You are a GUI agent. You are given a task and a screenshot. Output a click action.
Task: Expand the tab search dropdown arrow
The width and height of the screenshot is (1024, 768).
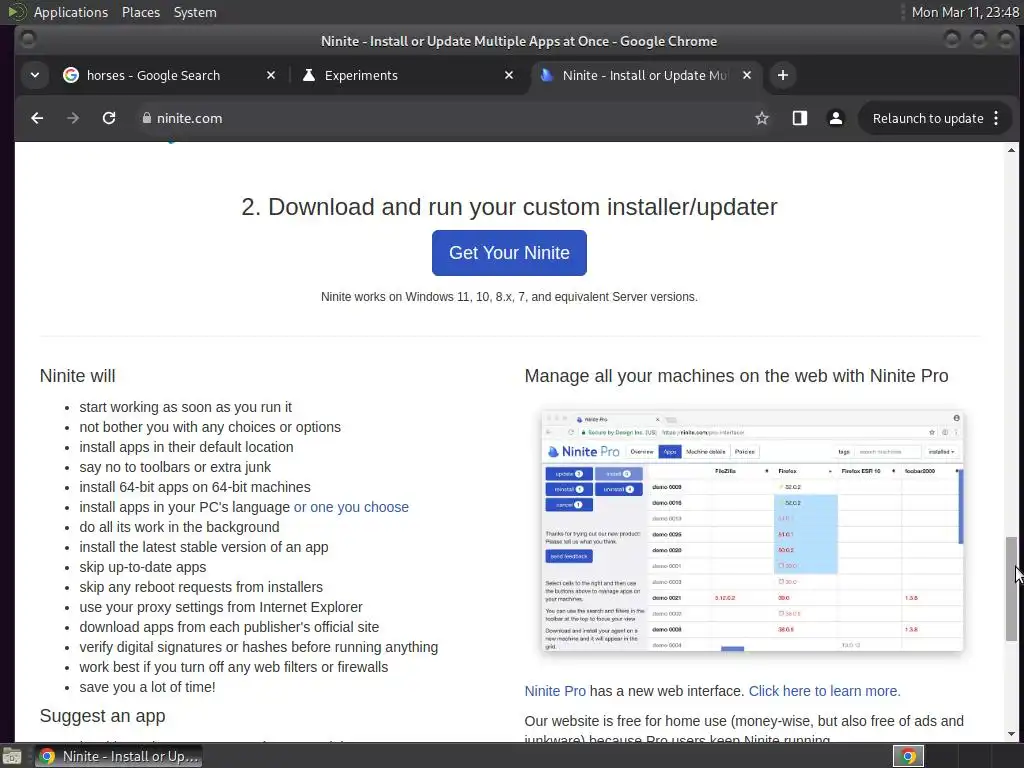(35, 75)
